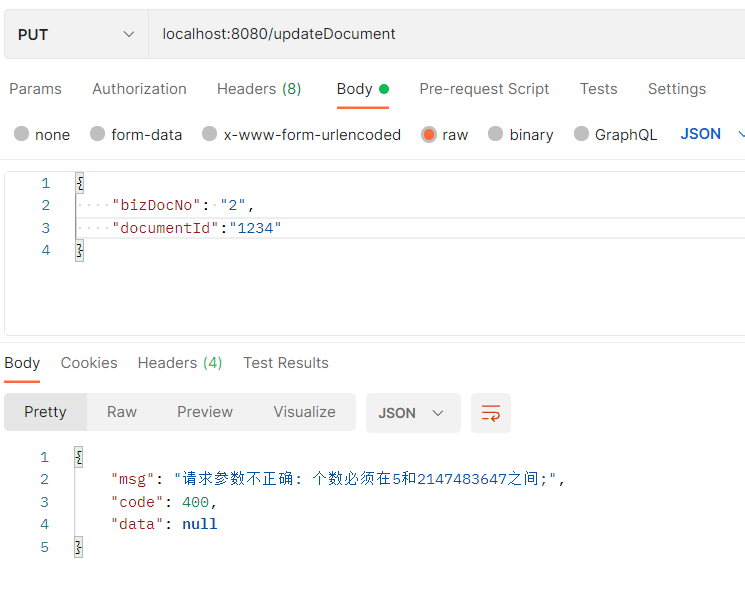Collapse the request JSON opening brace
Viewport: 745px width, 591px height.
point(80,183)
